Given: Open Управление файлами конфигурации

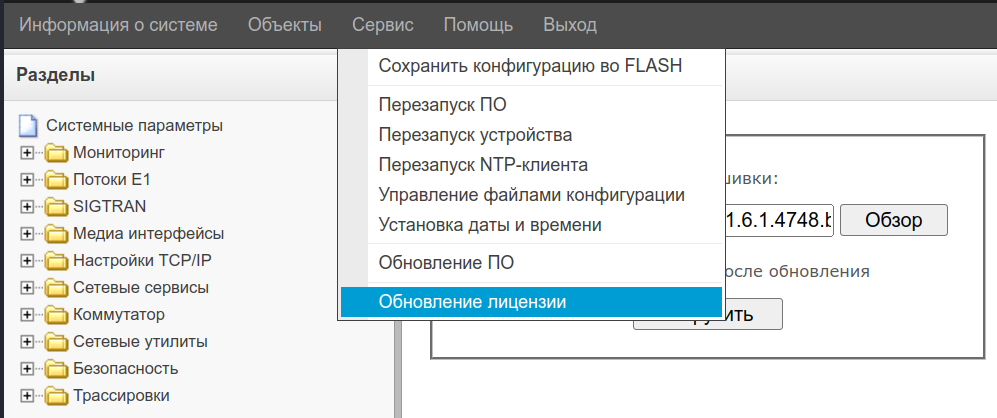Looking at the screenshot, I should [531, 195].
